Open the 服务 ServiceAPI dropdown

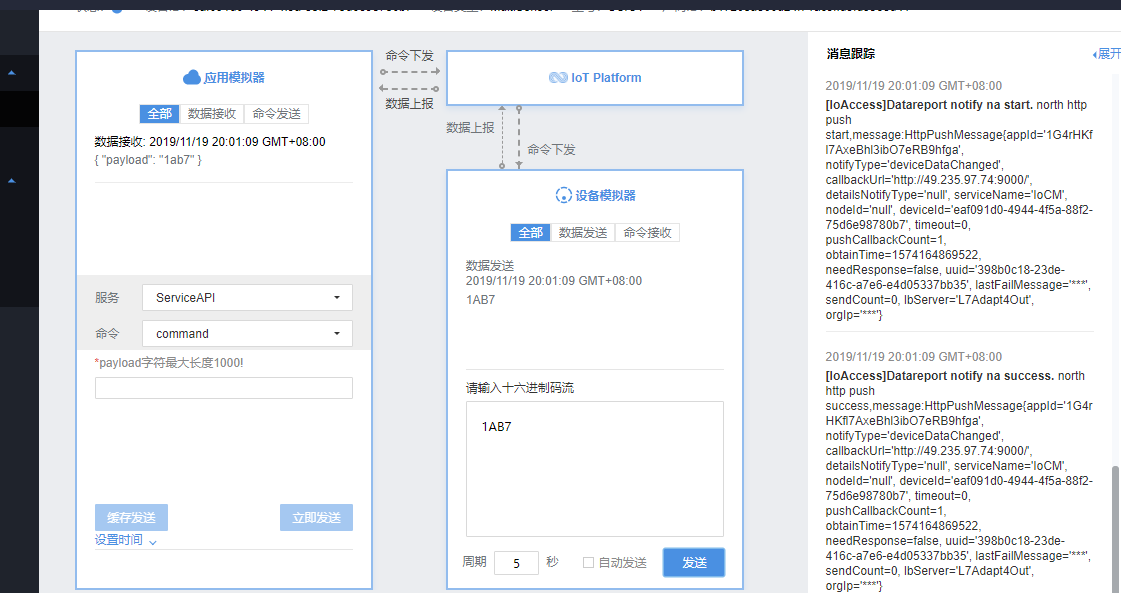(247, 298)
